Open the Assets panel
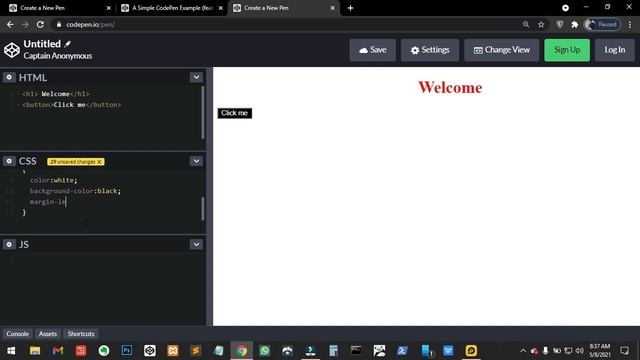This screenshot has width=640, height=360. pos(48,333)
